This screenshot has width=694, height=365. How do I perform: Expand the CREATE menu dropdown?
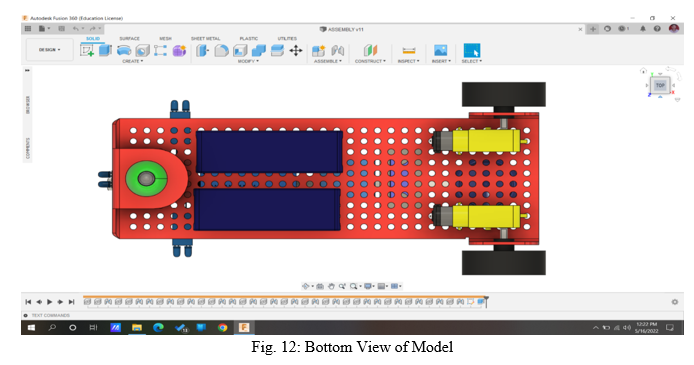[132, 61]
